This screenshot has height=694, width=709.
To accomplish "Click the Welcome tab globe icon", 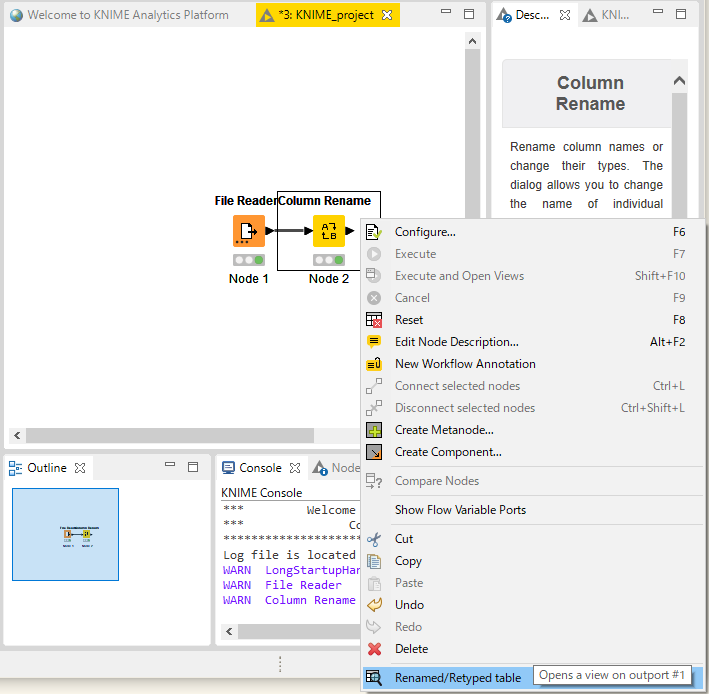I will click(16, 15).
